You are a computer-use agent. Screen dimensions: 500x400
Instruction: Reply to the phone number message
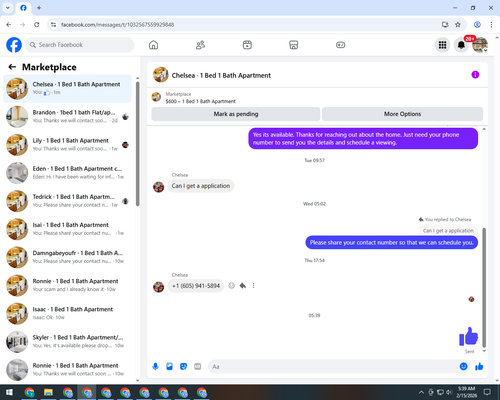[243, 286]
